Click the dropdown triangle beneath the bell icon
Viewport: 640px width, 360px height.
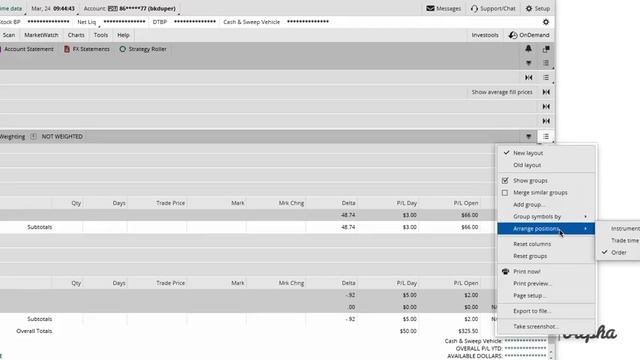click(529, 63)
